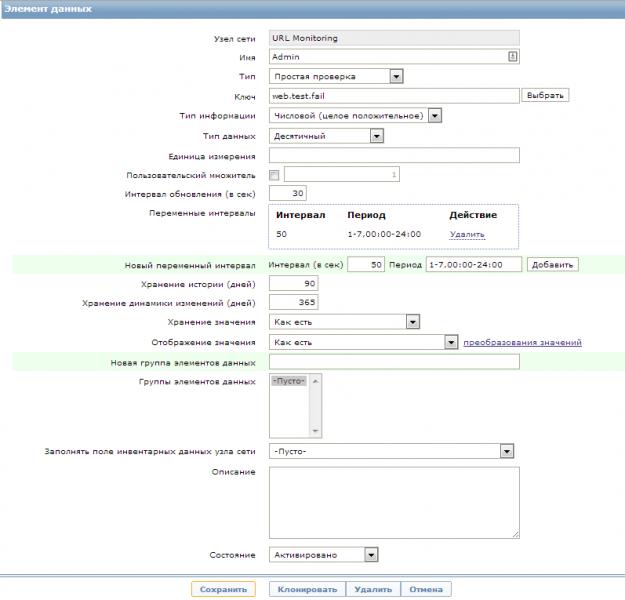Click the Выбрать button next to key field
The image size is (625, 600).
click(x=545, y=95)
